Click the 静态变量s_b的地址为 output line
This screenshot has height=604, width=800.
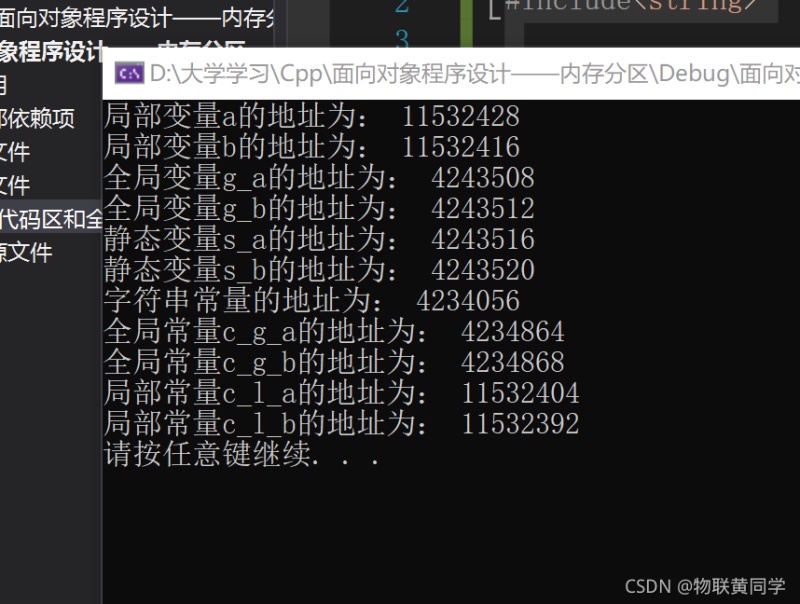tap(319, 269)
